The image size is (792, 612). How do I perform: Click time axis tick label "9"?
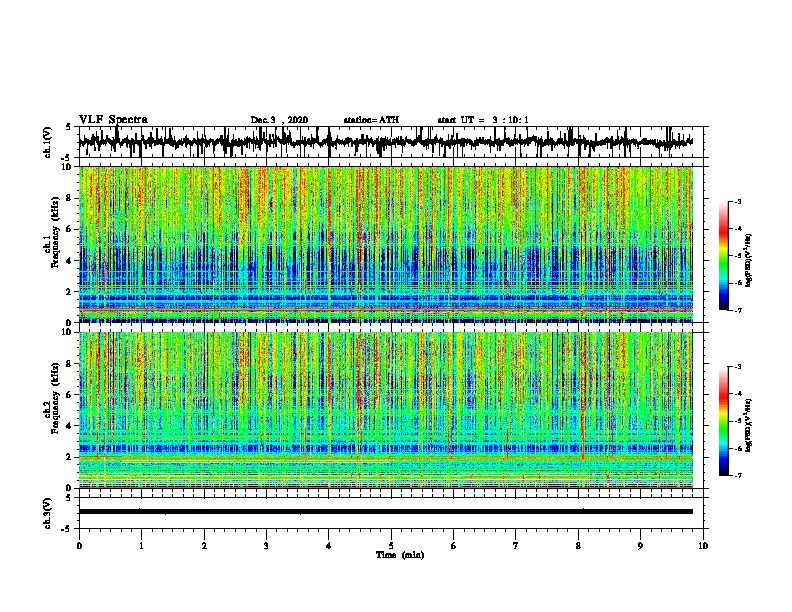[640, 546]
